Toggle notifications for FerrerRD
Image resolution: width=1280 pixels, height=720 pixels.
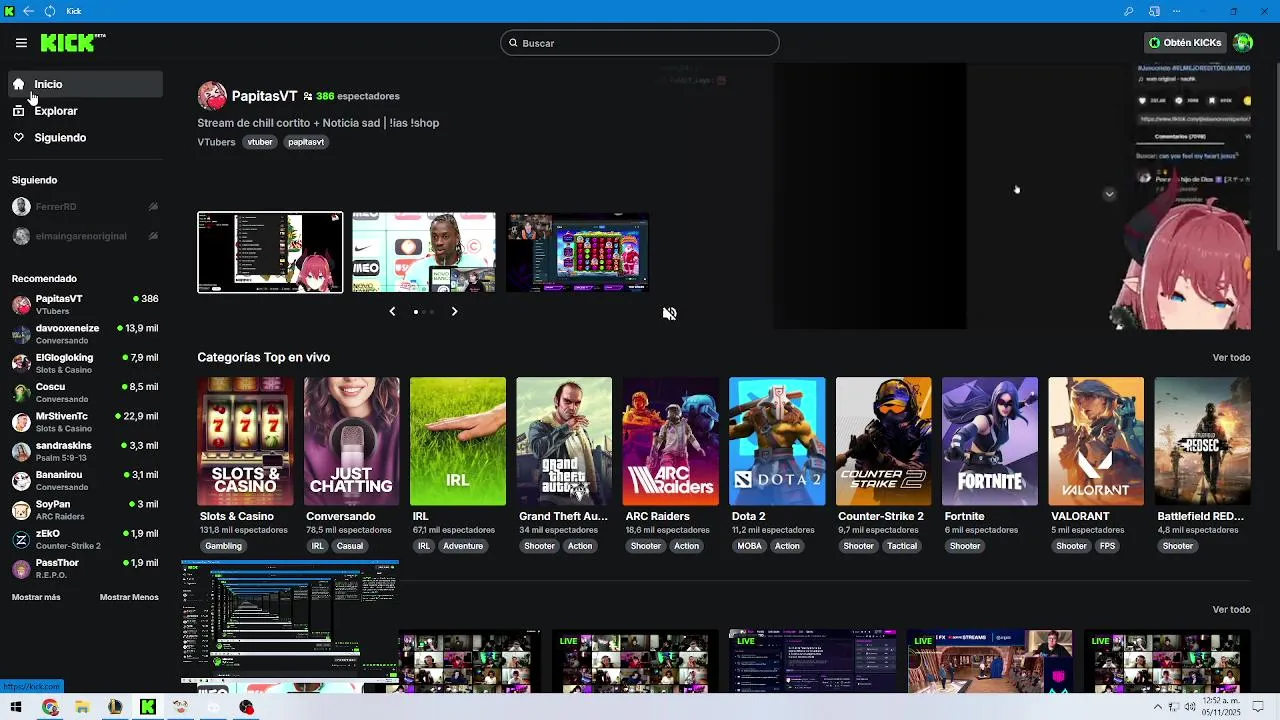pyautogui.click(x=153, y=207)
